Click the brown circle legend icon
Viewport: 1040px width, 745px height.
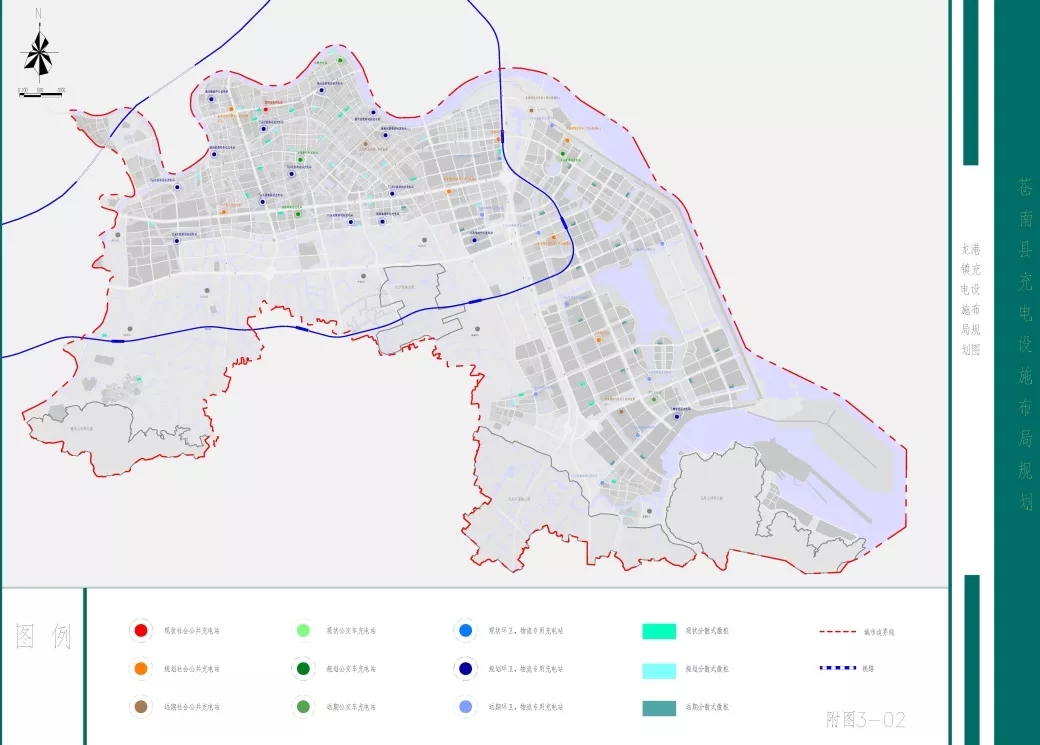tap(141, 707)
